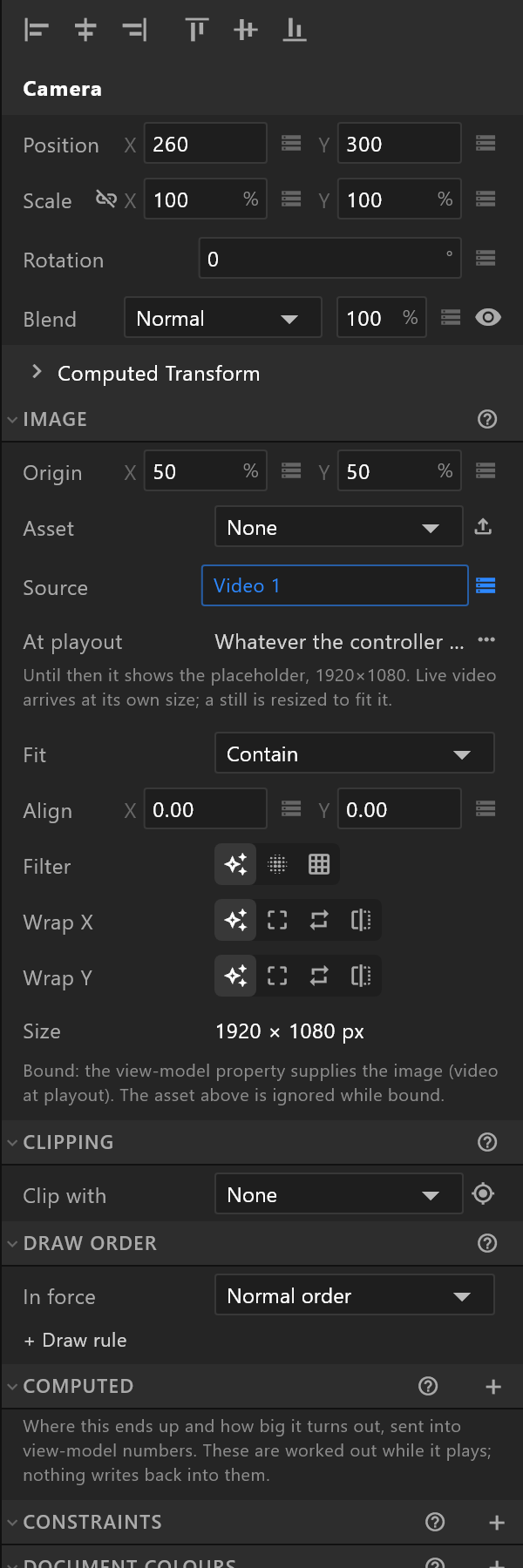Align left edges icon
Viewport: 523px width, 1568px height.
tap(36, 30)
